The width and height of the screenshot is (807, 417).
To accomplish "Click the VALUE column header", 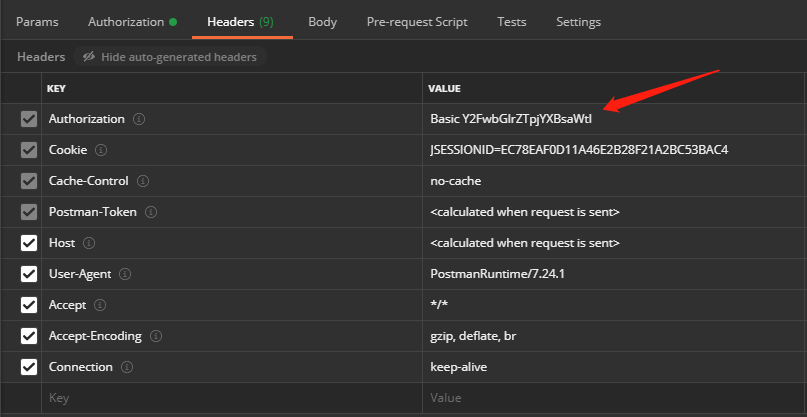I will (x=444, y=89).
